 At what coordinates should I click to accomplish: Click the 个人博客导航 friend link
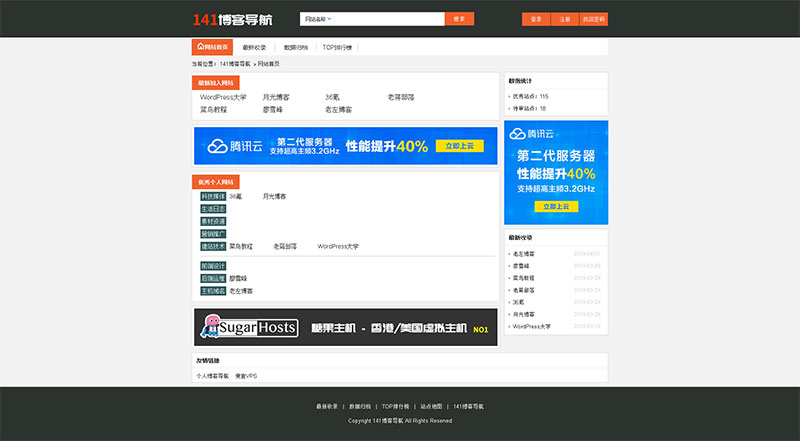(x=212, y=375)
